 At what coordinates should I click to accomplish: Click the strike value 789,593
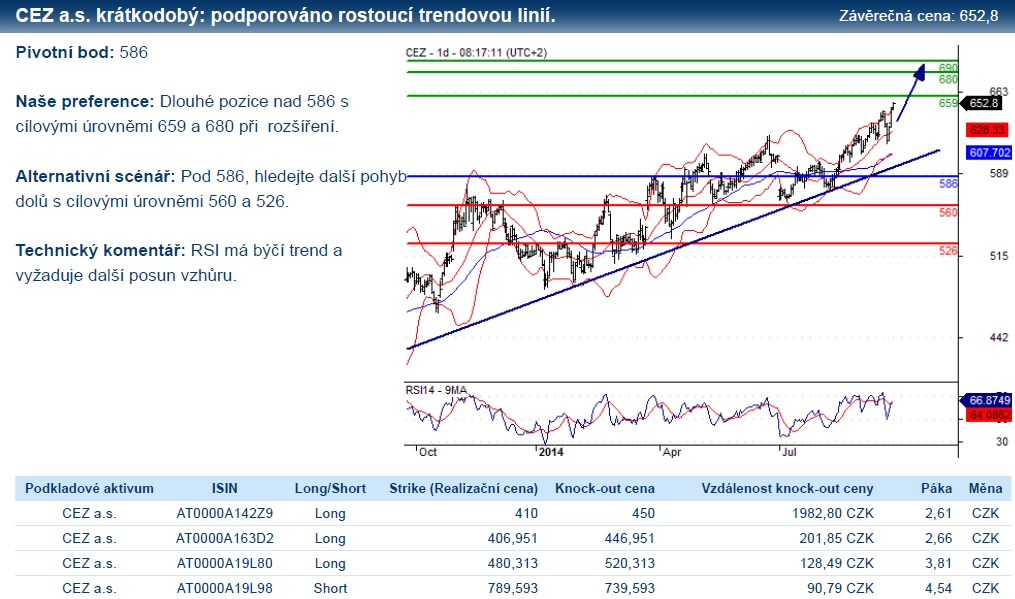(513, 589)
